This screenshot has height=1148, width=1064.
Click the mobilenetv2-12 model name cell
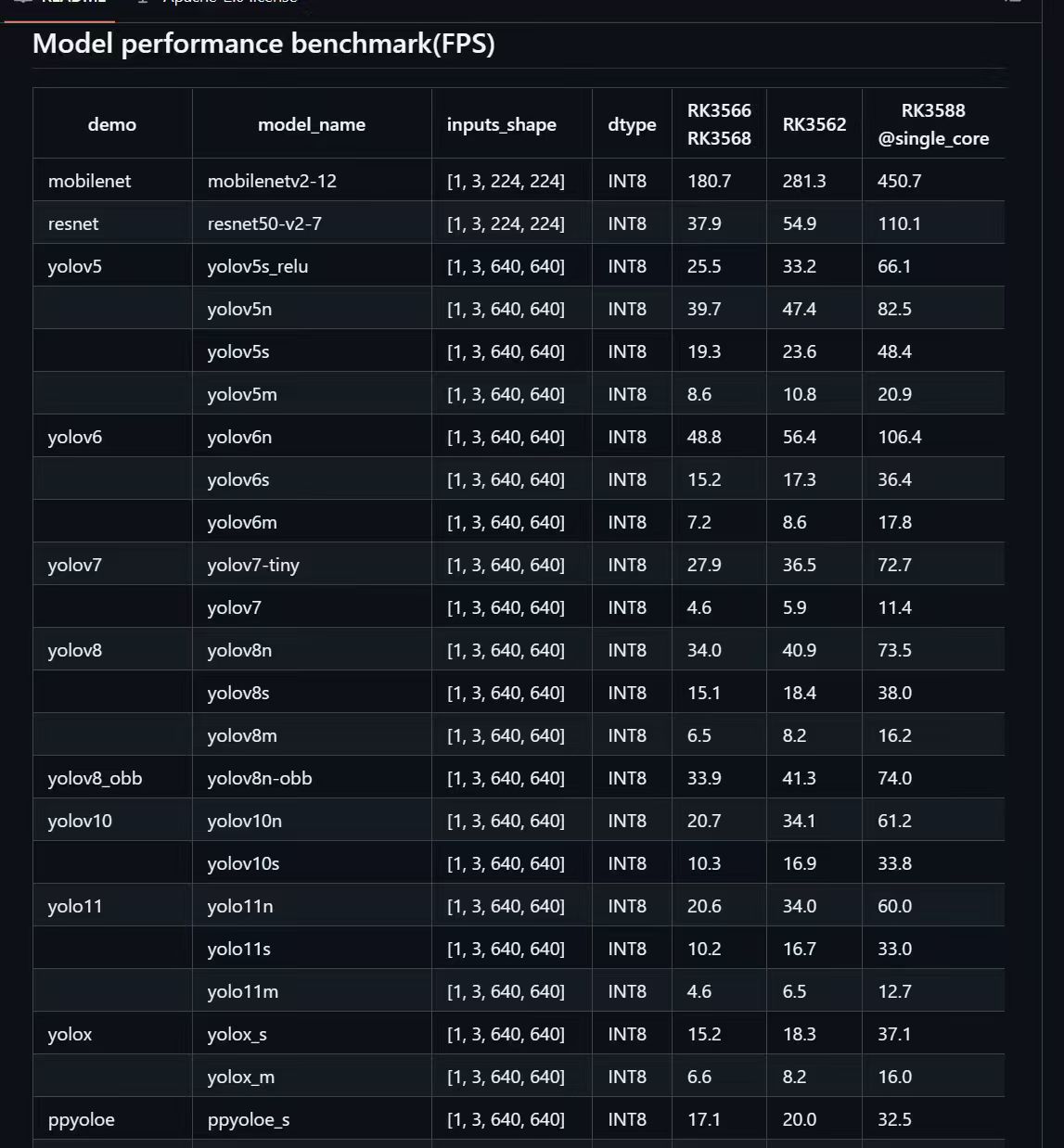(272, 181)
